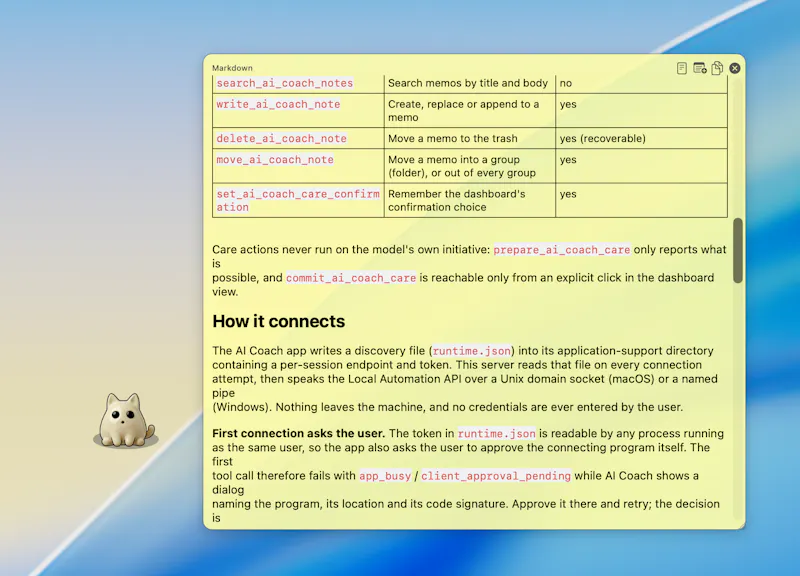Click bold text "First connection asks the user."

pos(298,434)
